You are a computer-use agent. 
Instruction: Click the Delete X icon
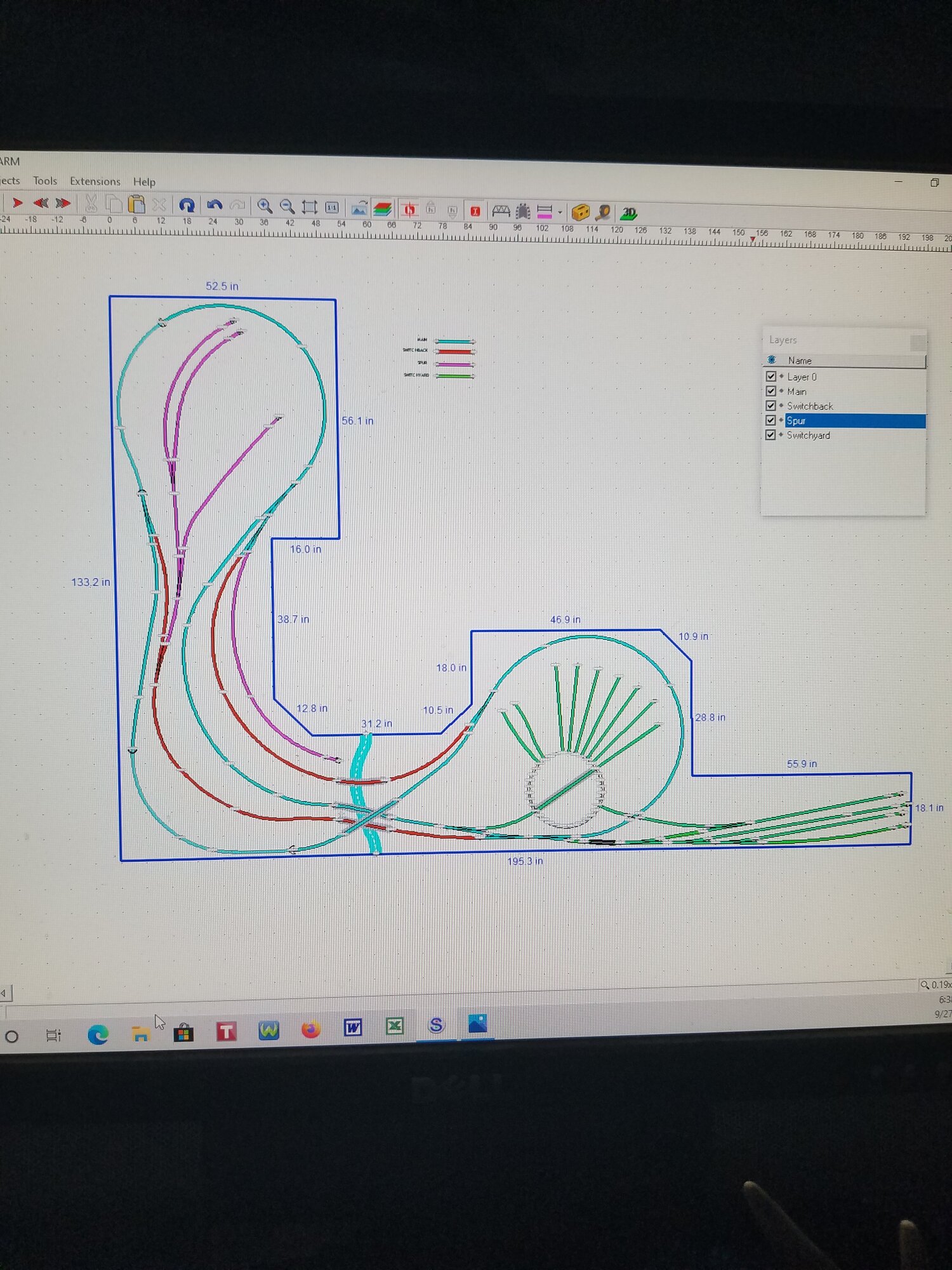coord(159,204)
